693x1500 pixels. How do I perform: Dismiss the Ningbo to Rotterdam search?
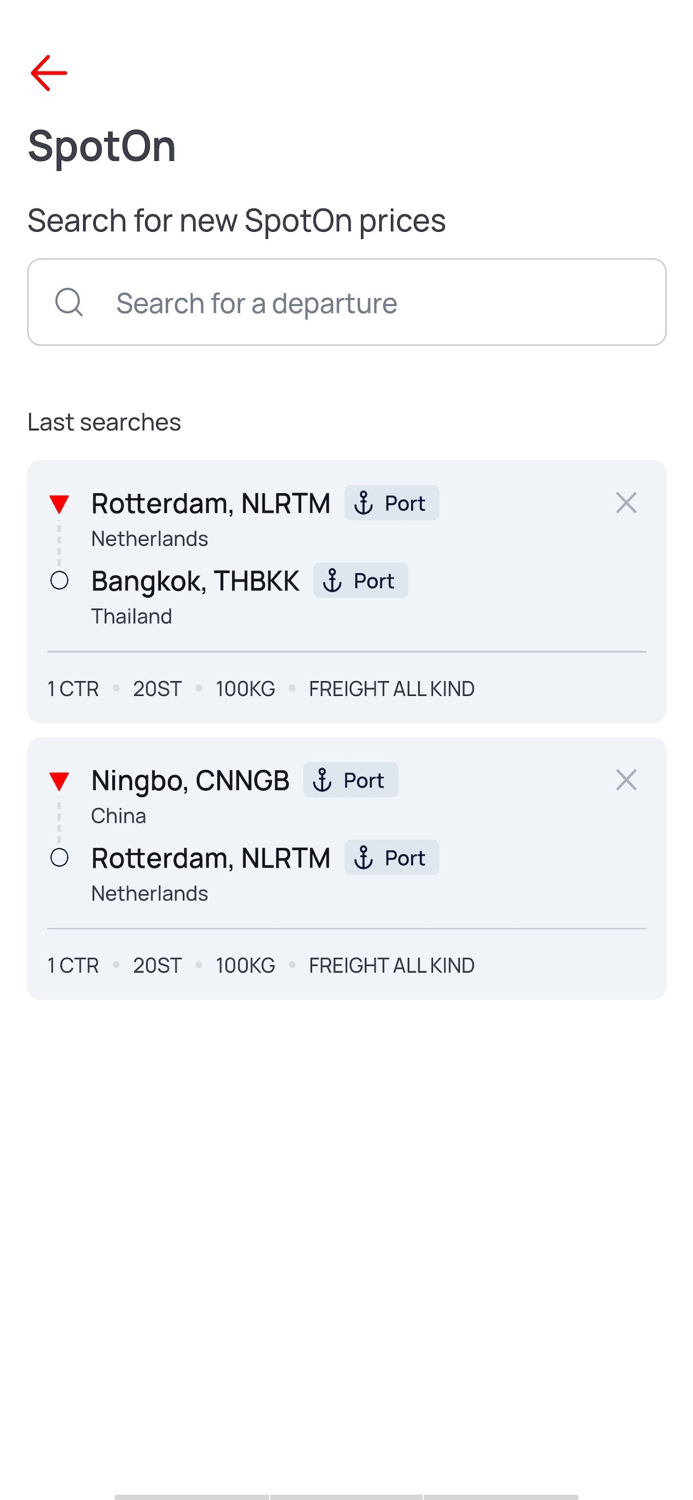tap(626, 779)
